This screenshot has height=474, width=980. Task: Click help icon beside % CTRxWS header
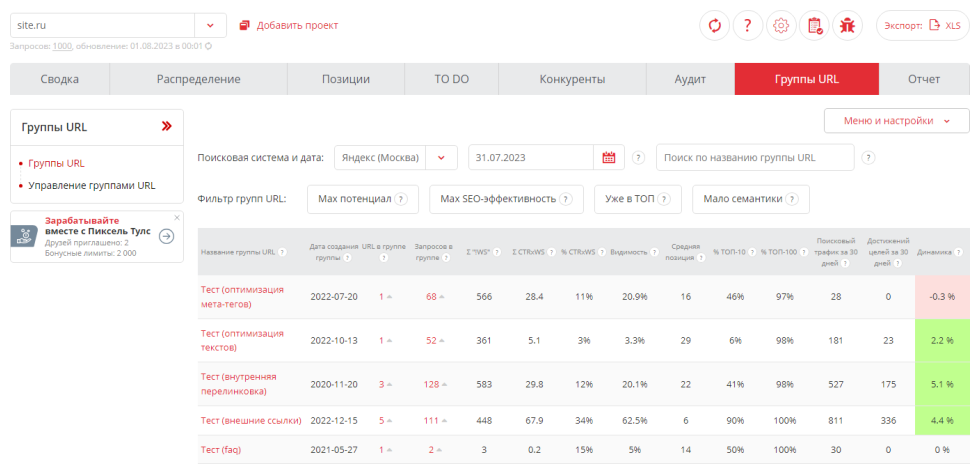click(x=602, y=252)
